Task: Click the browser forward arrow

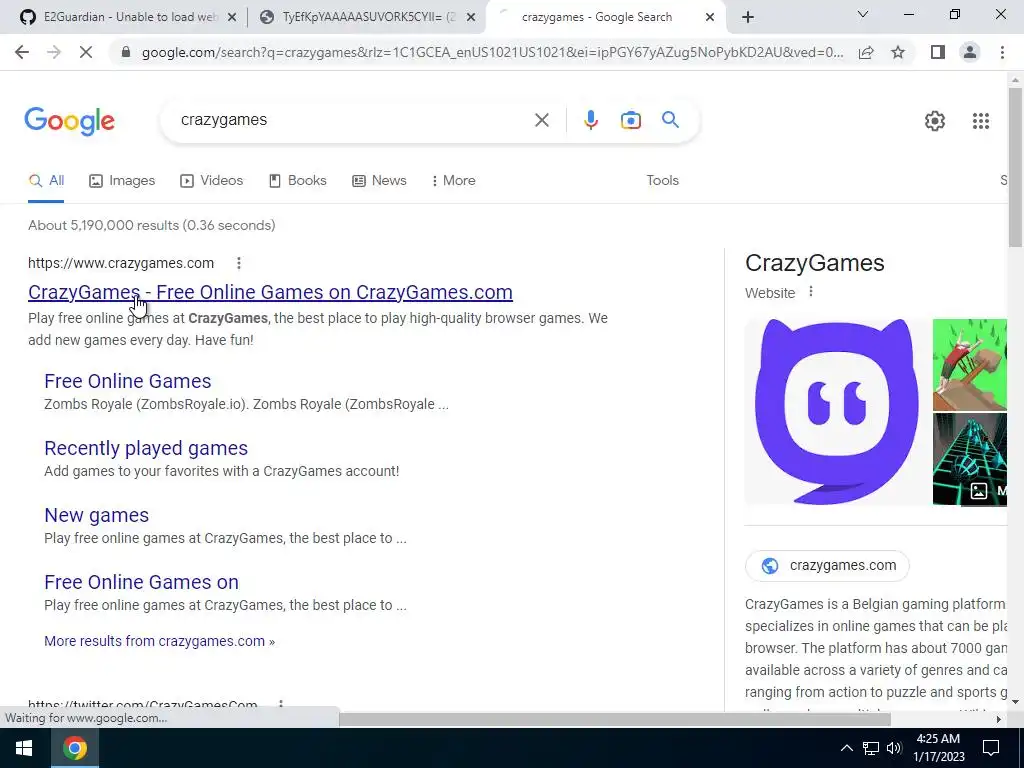Action: point(54,52)
